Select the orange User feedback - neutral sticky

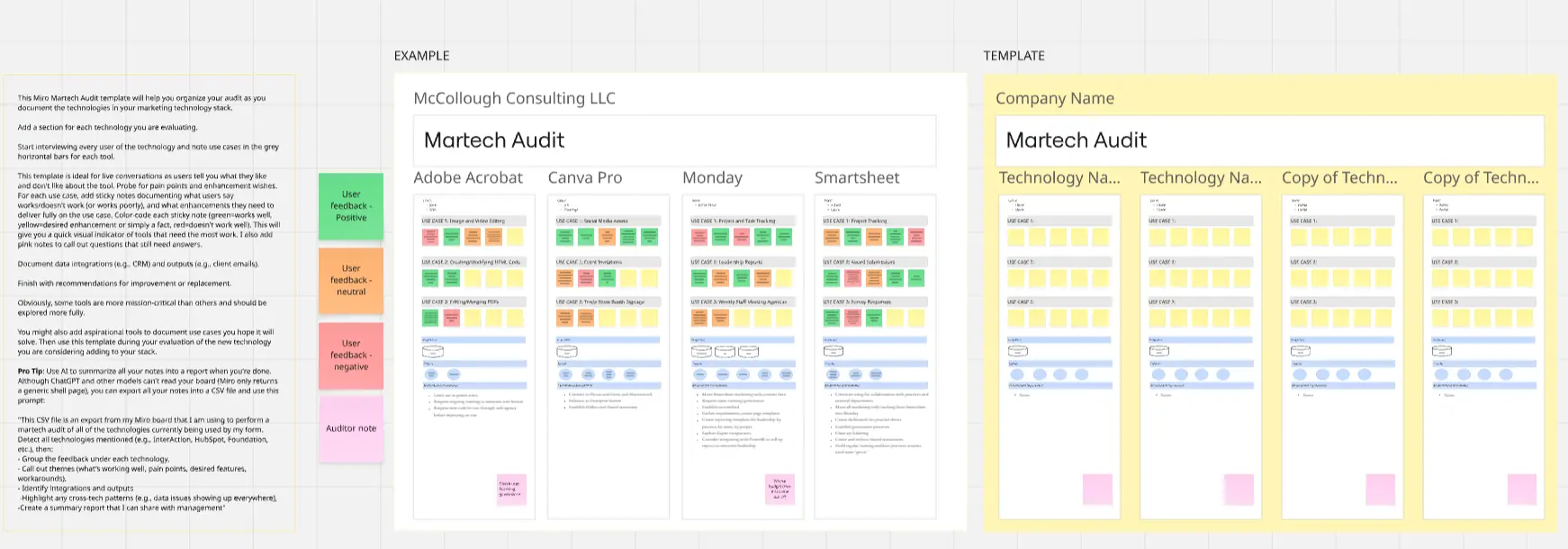pyautogui.click(x=350, y=280)
